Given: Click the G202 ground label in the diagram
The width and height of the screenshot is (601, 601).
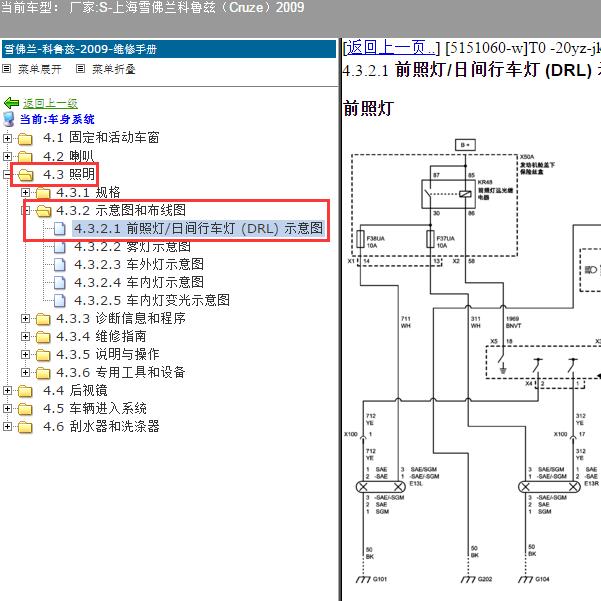Looking at the screenshot, I should click(x=484, y=579).
